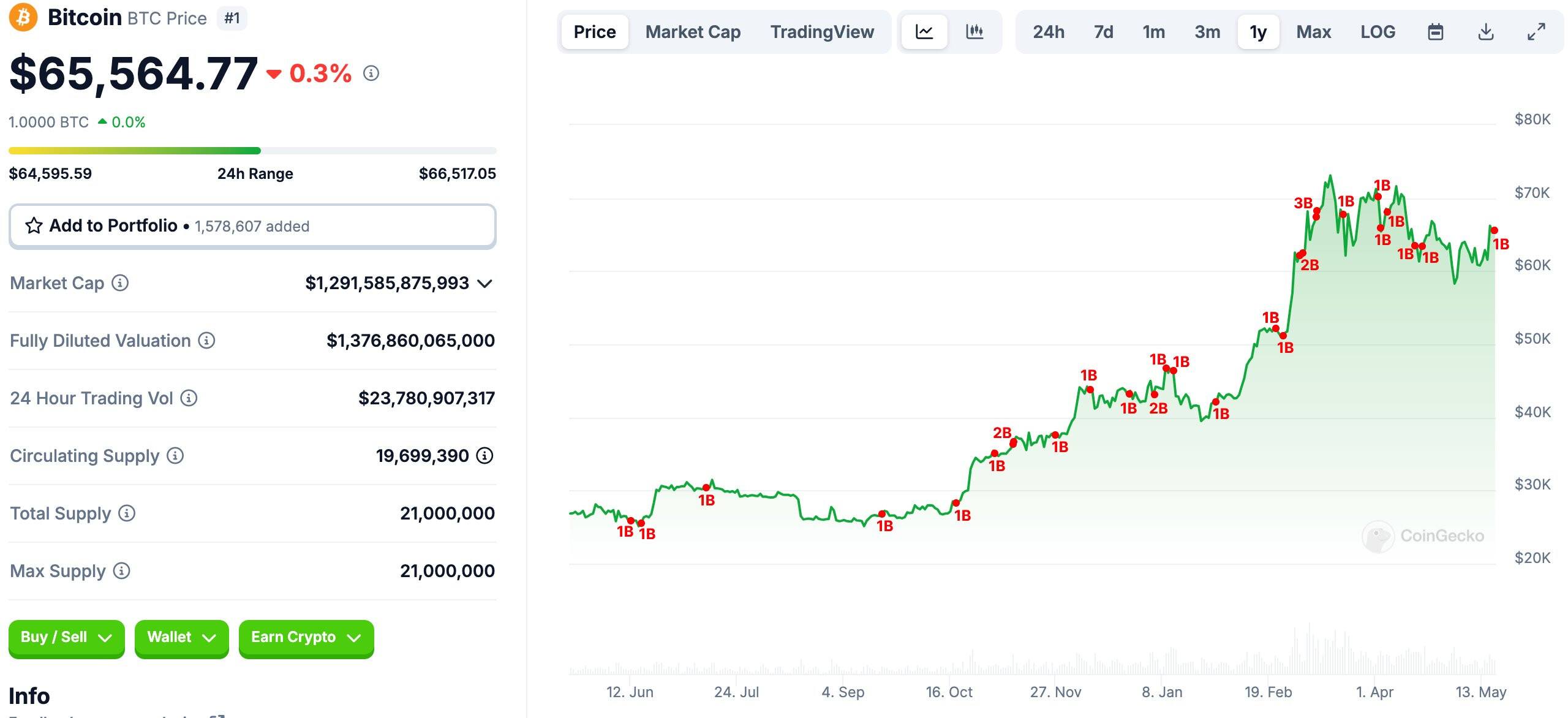
Task: Expand the Market Cap value chevron
Action: point(485,284)
